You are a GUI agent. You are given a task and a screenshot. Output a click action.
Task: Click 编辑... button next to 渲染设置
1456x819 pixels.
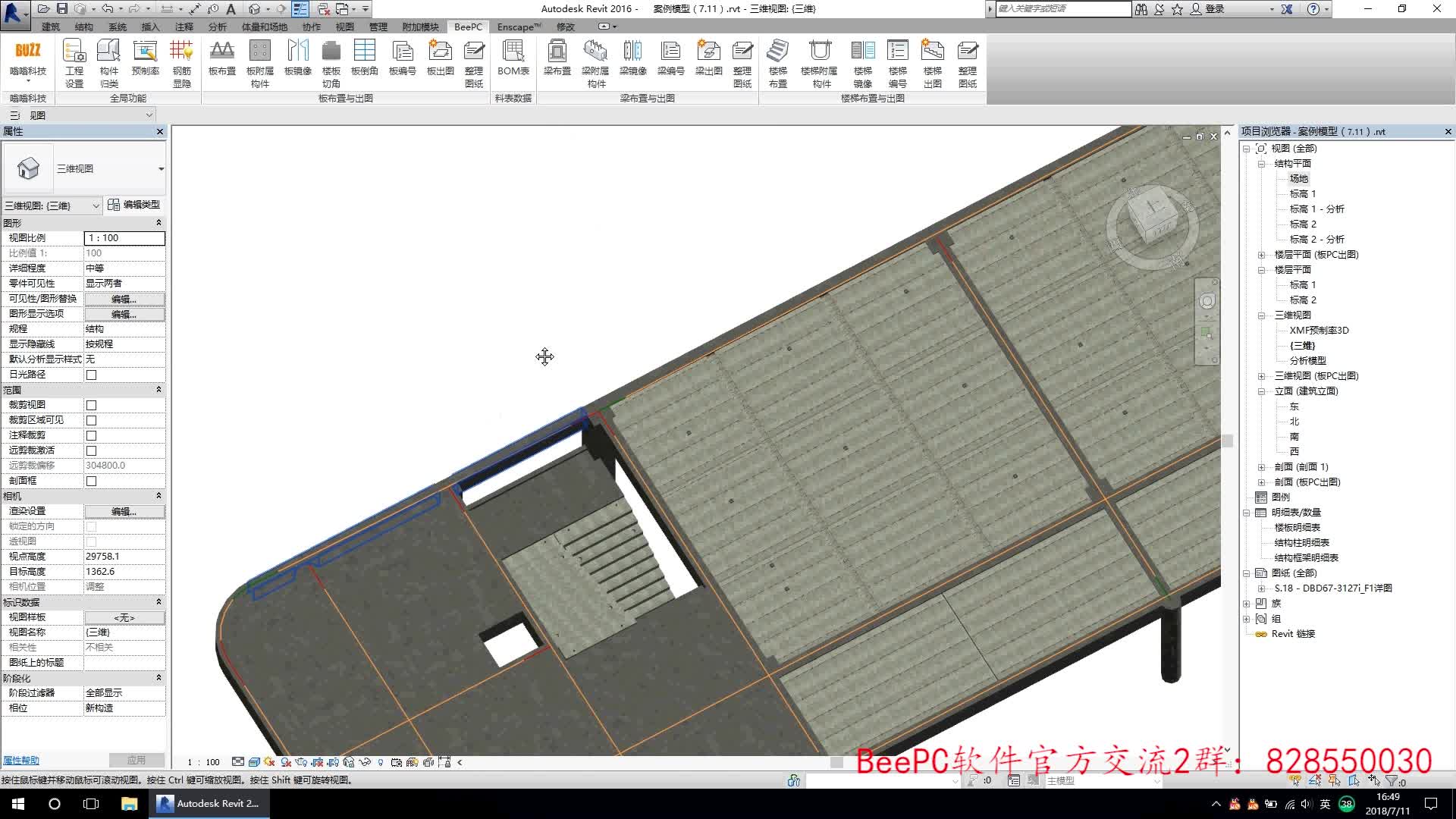click(x=123, y=511)
